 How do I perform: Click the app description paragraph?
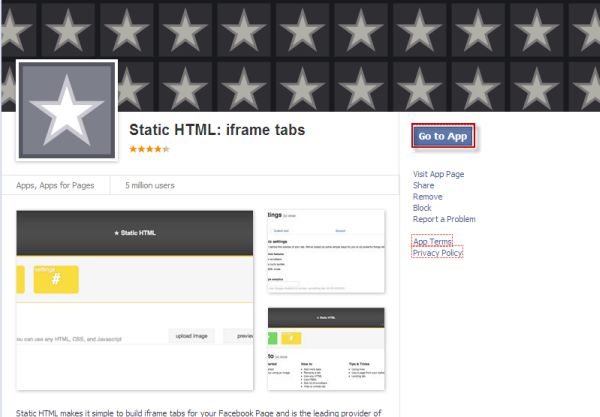[199, 413]
